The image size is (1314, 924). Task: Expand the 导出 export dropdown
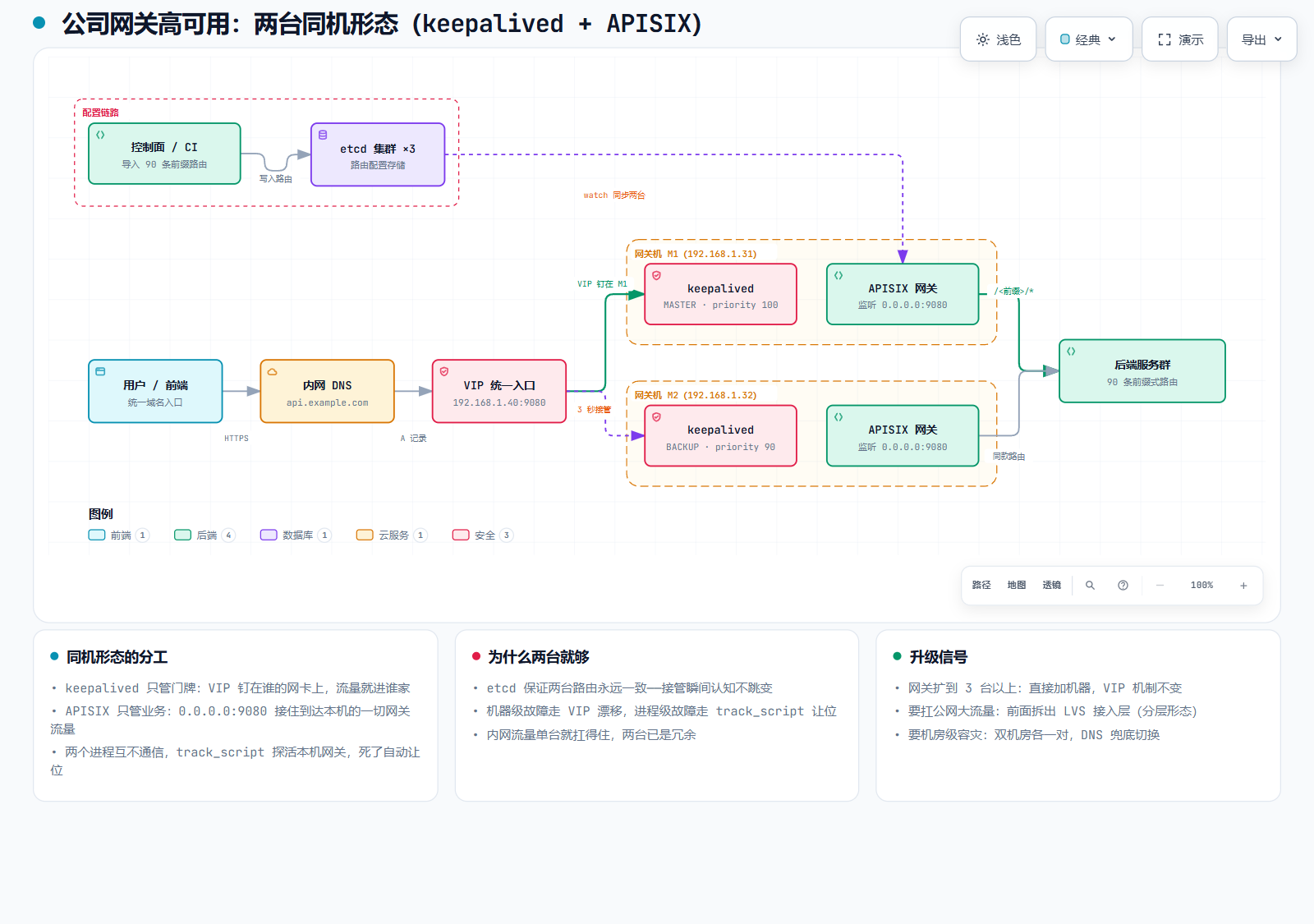(x=1261, y=39)
